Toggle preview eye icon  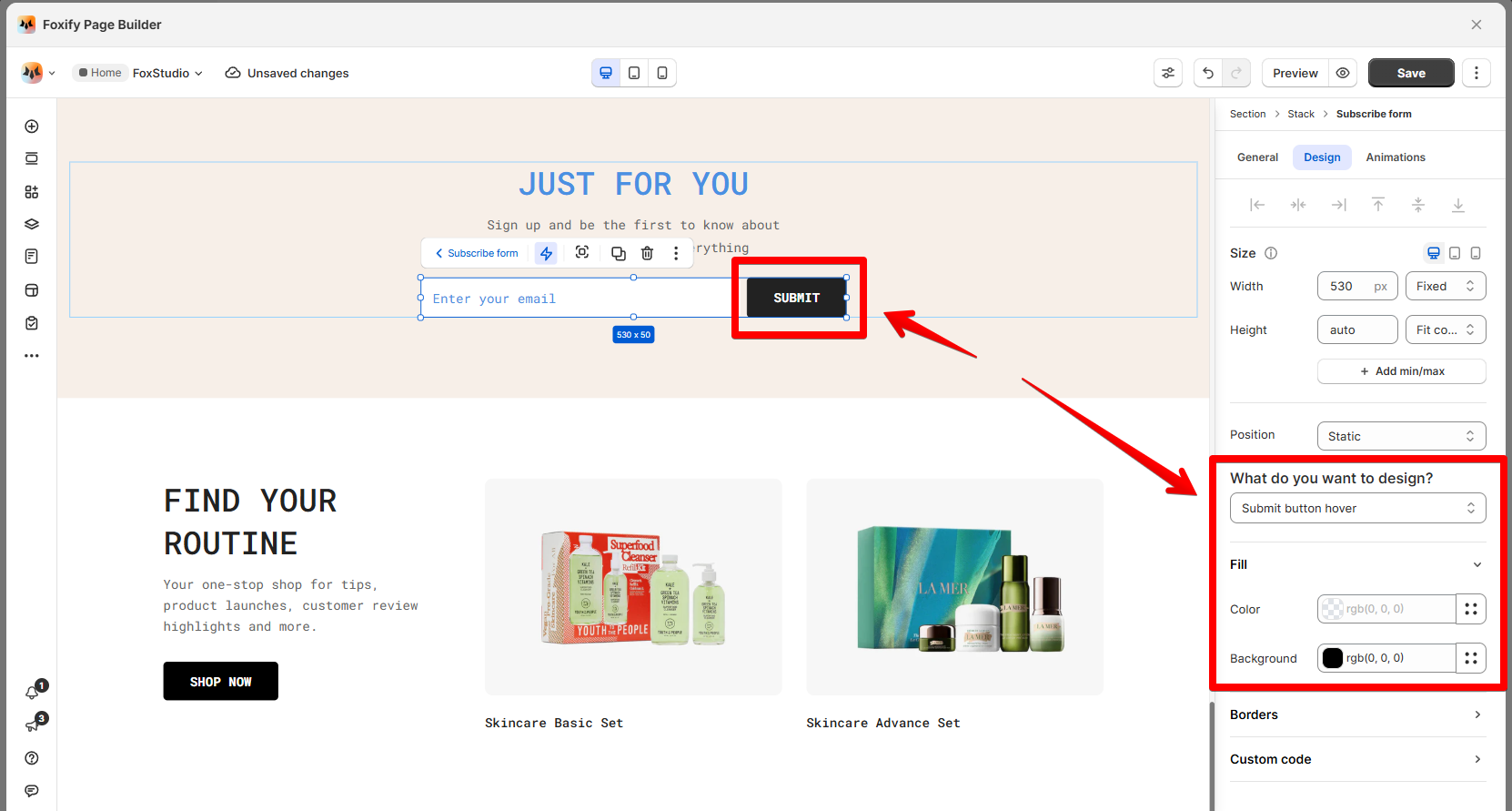[1343, 73]
